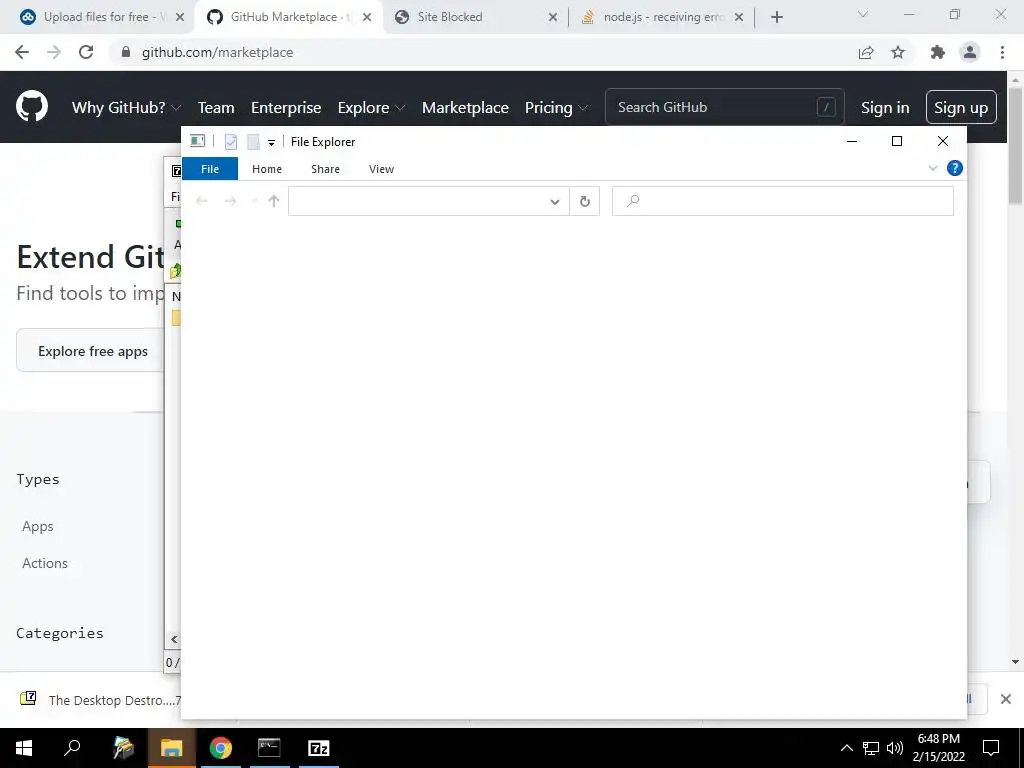Go up one folder level in File Explorer
Screen dimensions: 1024x768
[274, 201]
